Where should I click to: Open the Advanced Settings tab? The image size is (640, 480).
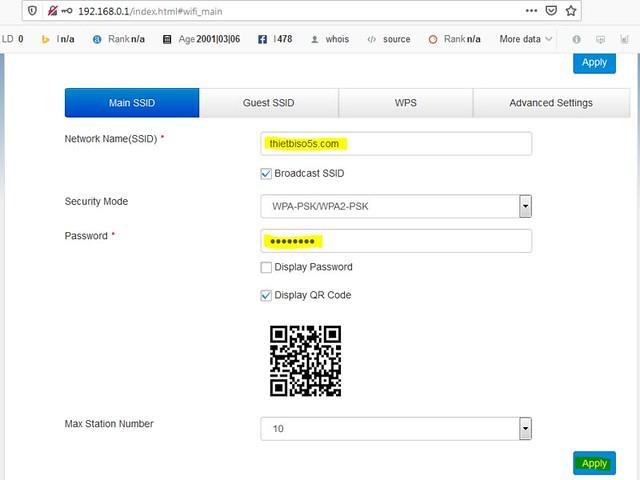click(x=551, y=103)
